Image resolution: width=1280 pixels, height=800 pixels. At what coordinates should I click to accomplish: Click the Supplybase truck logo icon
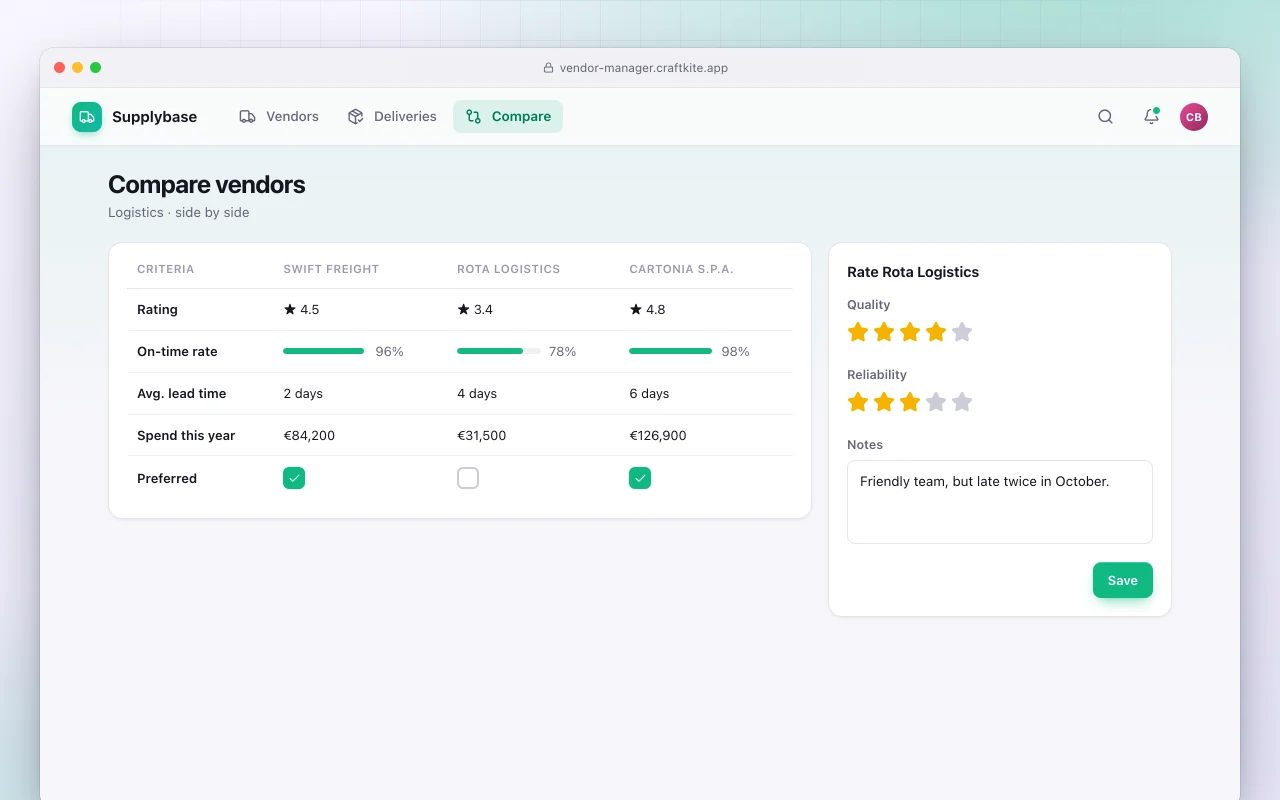[87, 117]
